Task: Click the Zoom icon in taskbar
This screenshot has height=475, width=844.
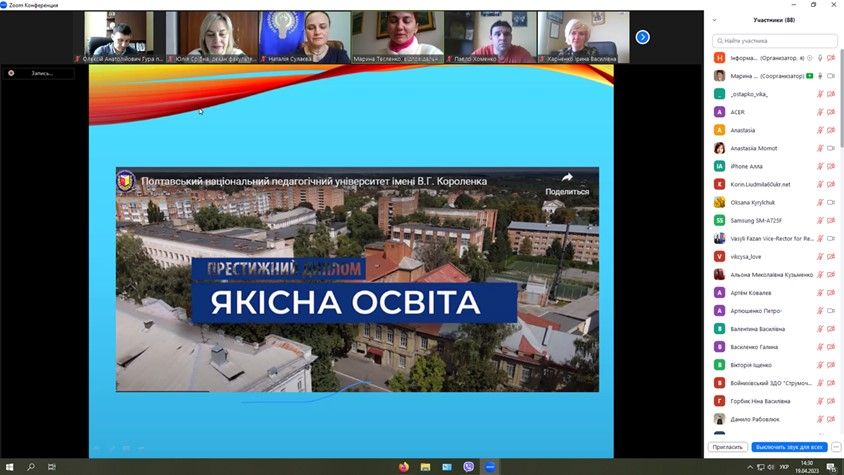Action: pyautogui.click(x=490, y=467)
